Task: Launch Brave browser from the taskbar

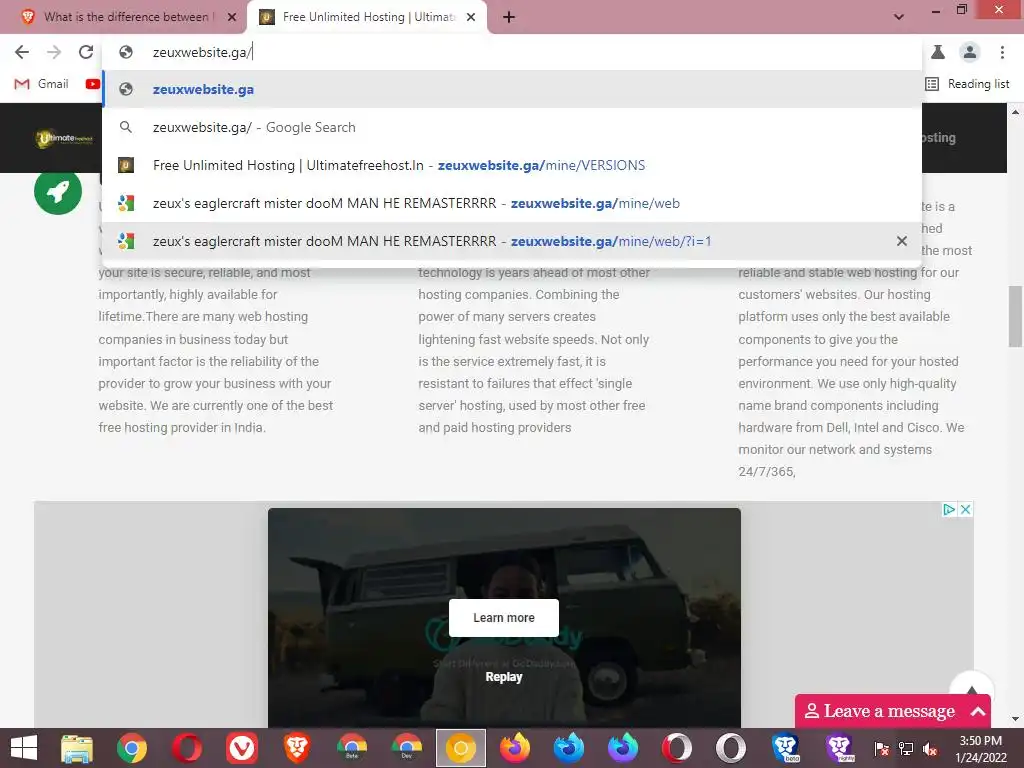Action: 296,748
